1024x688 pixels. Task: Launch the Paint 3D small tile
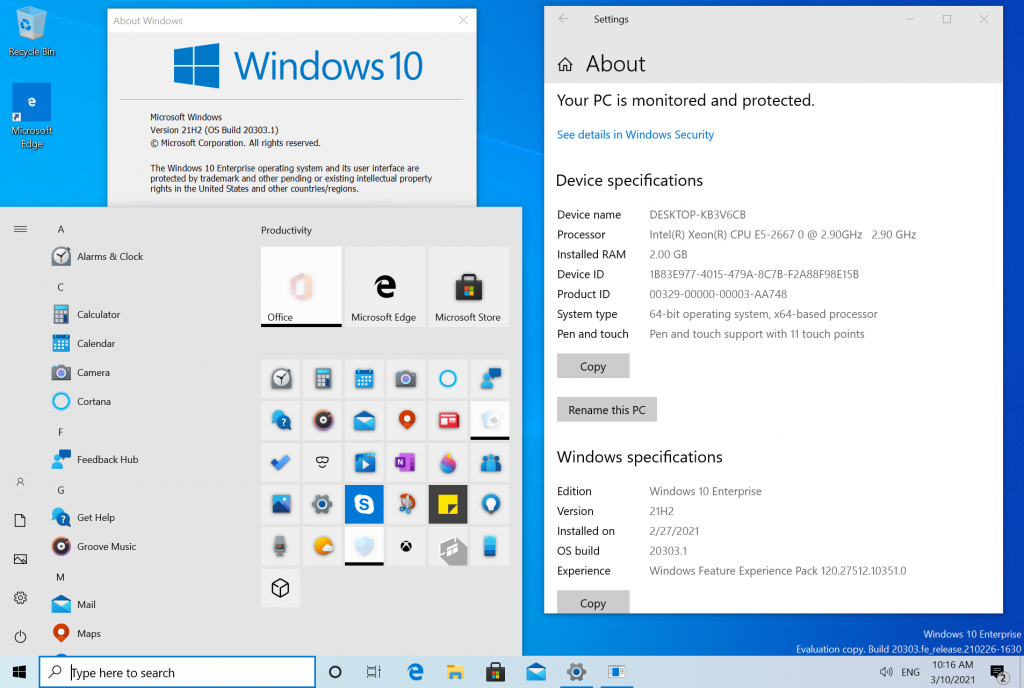click(x=448, y=462)
